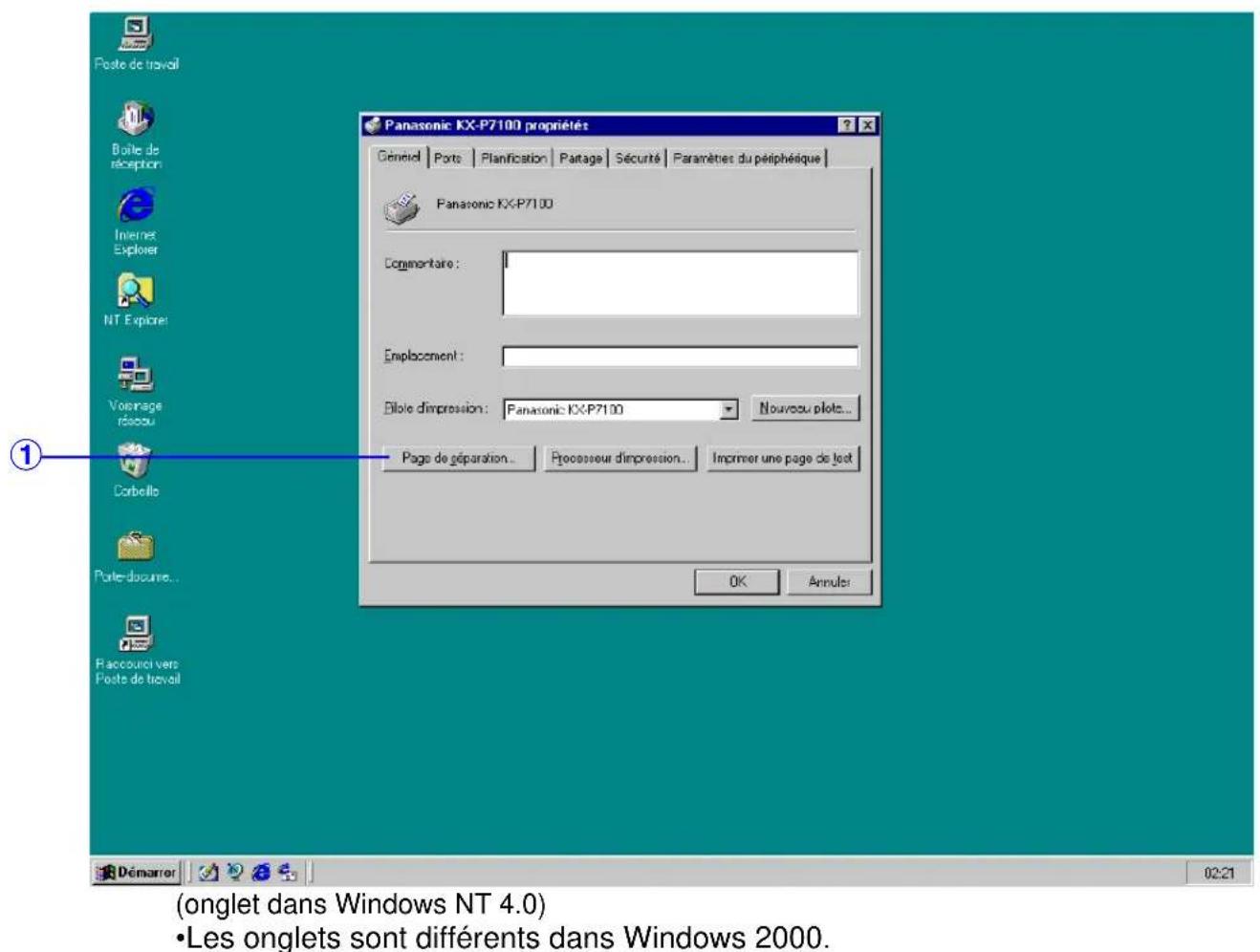Click the help question mark title-bar button

[846, 125]
